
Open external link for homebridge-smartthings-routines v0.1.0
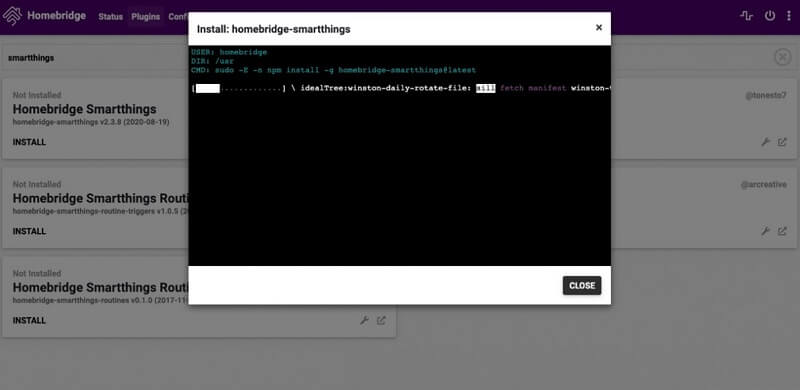tap(381, 321)
